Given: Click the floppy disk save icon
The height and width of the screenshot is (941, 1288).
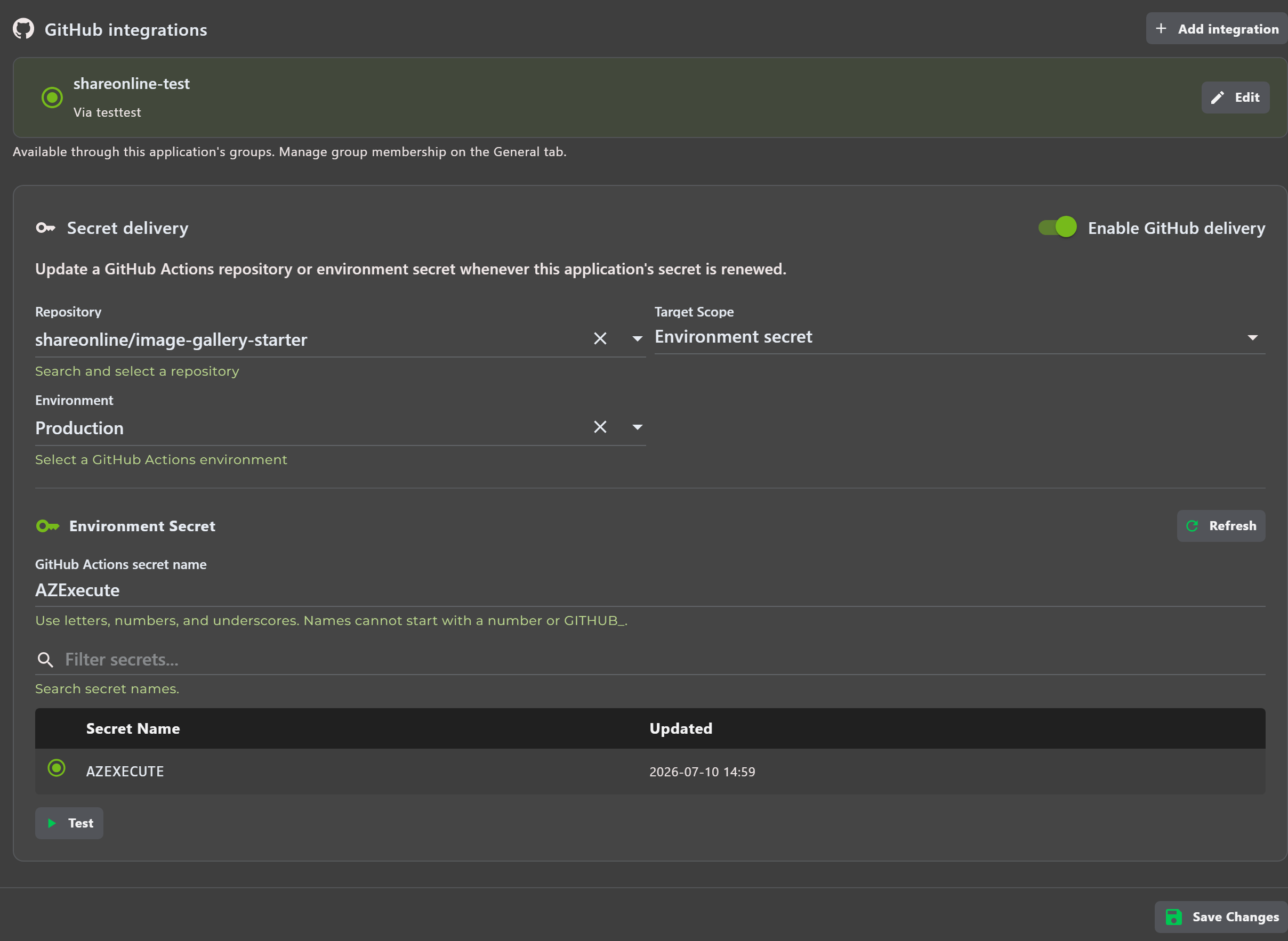Looking at the screenshot, I should click(x=1173, y=917).
